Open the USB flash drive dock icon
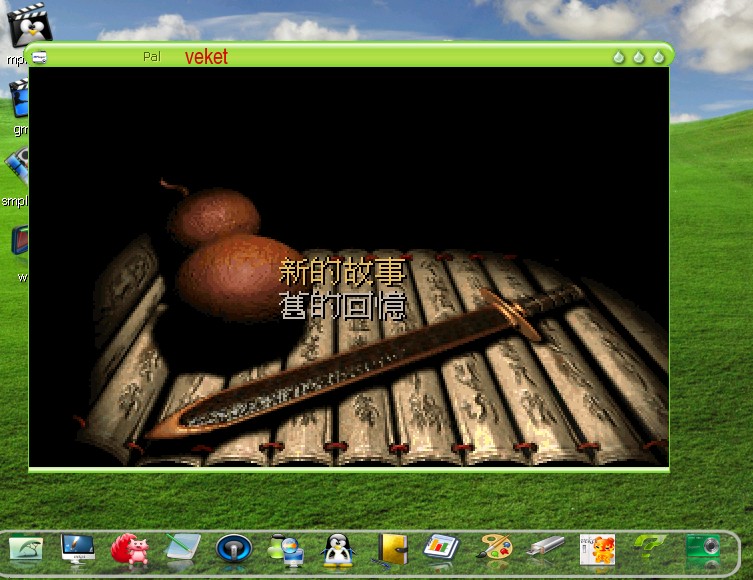Screen dimensions: 753x580 click(x=546, y=546)
